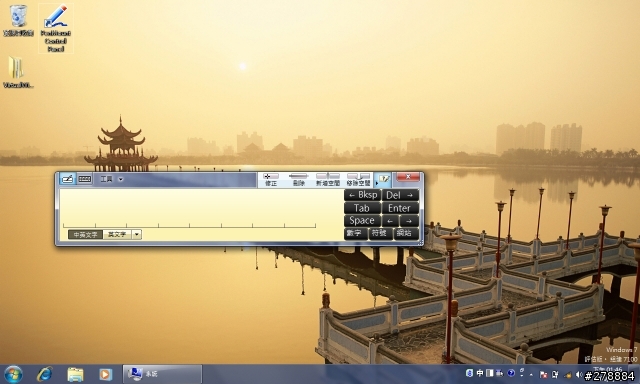
Task: Click the language bar options arrow
Action: [x=522, y=375]
